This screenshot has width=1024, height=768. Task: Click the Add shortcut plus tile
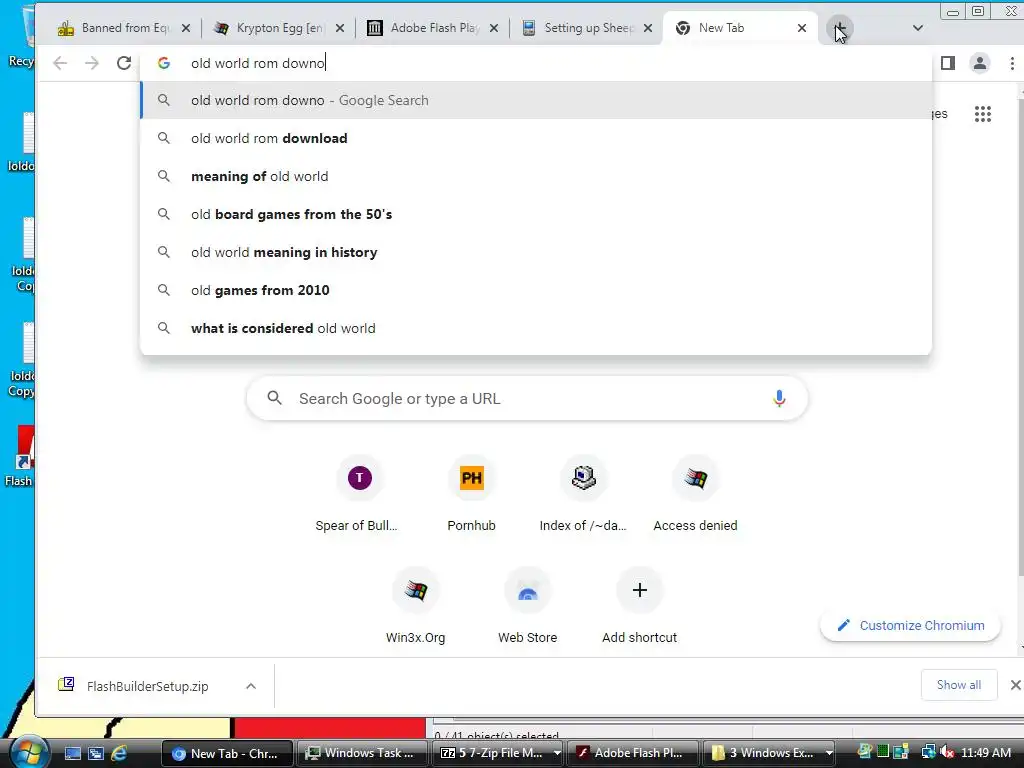(639, 607)
